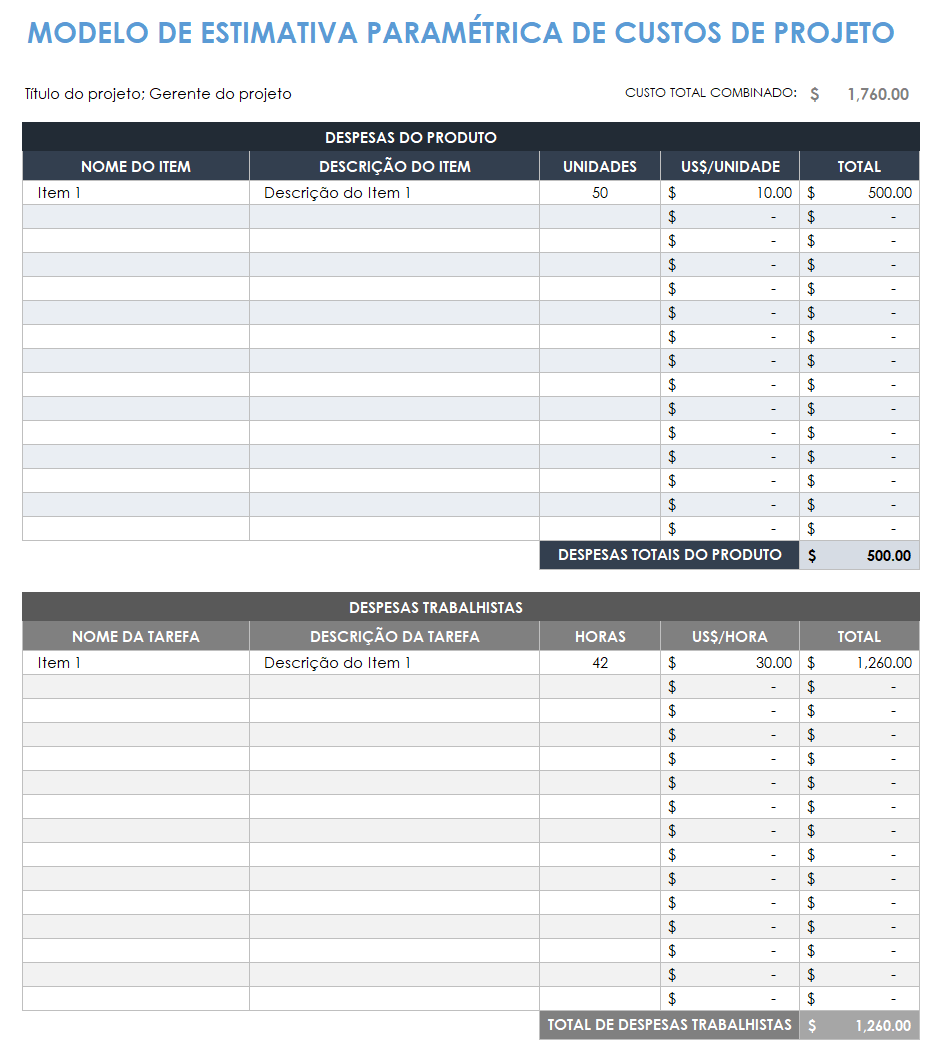
Task: Click the UNIDADES column header
Action: tap(600, 166)
